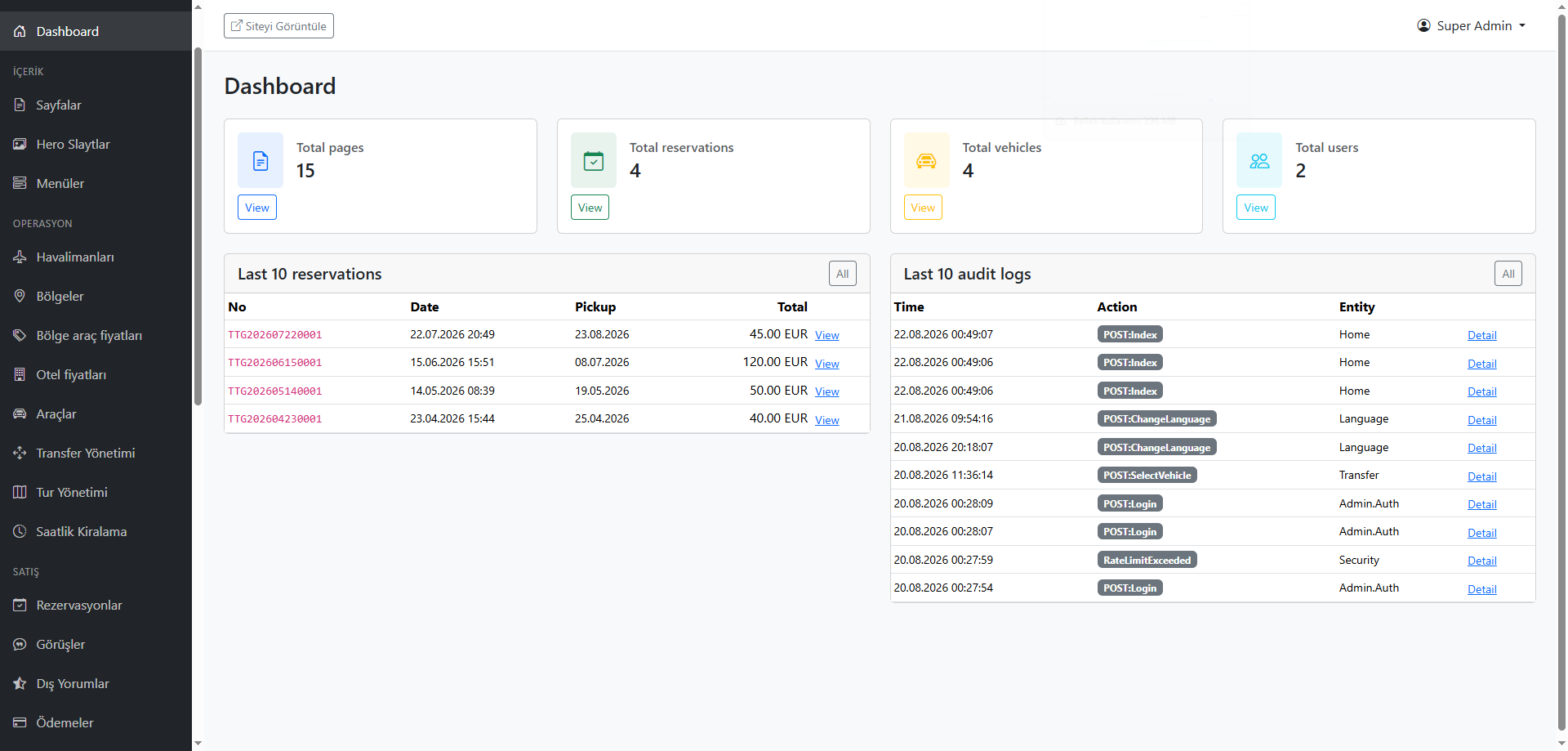View reservation with 120.00 EUR total

click(827, 364)
